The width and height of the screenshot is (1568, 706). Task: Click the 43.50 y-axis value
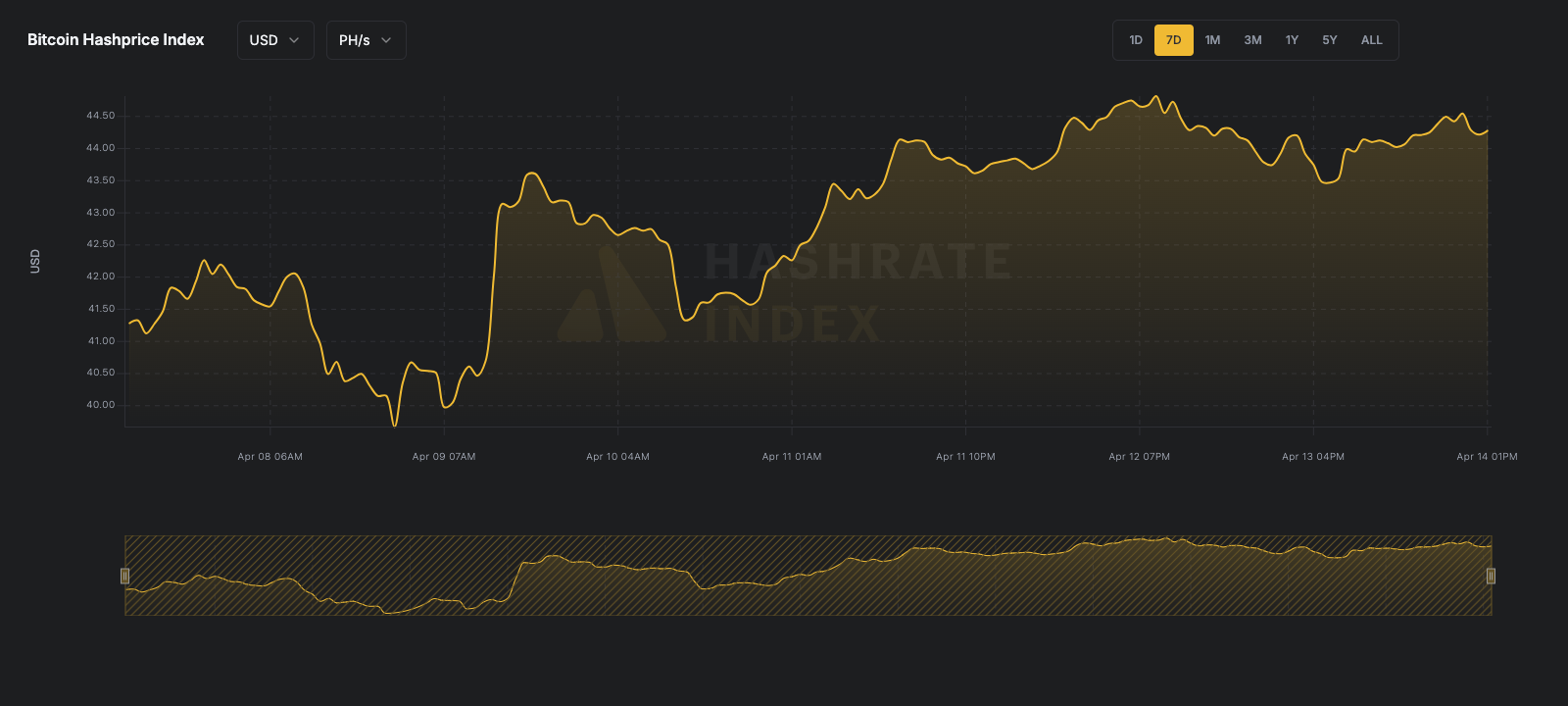click(100, 180)
